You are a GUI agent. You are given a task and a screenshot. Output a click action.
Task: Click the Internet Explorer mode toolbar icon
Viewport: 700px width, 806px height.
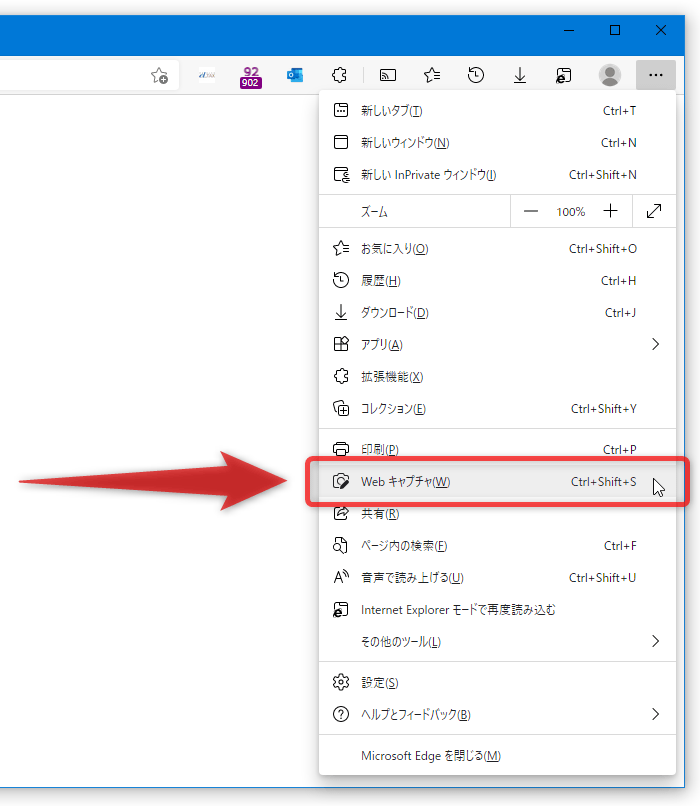[564, 76]
